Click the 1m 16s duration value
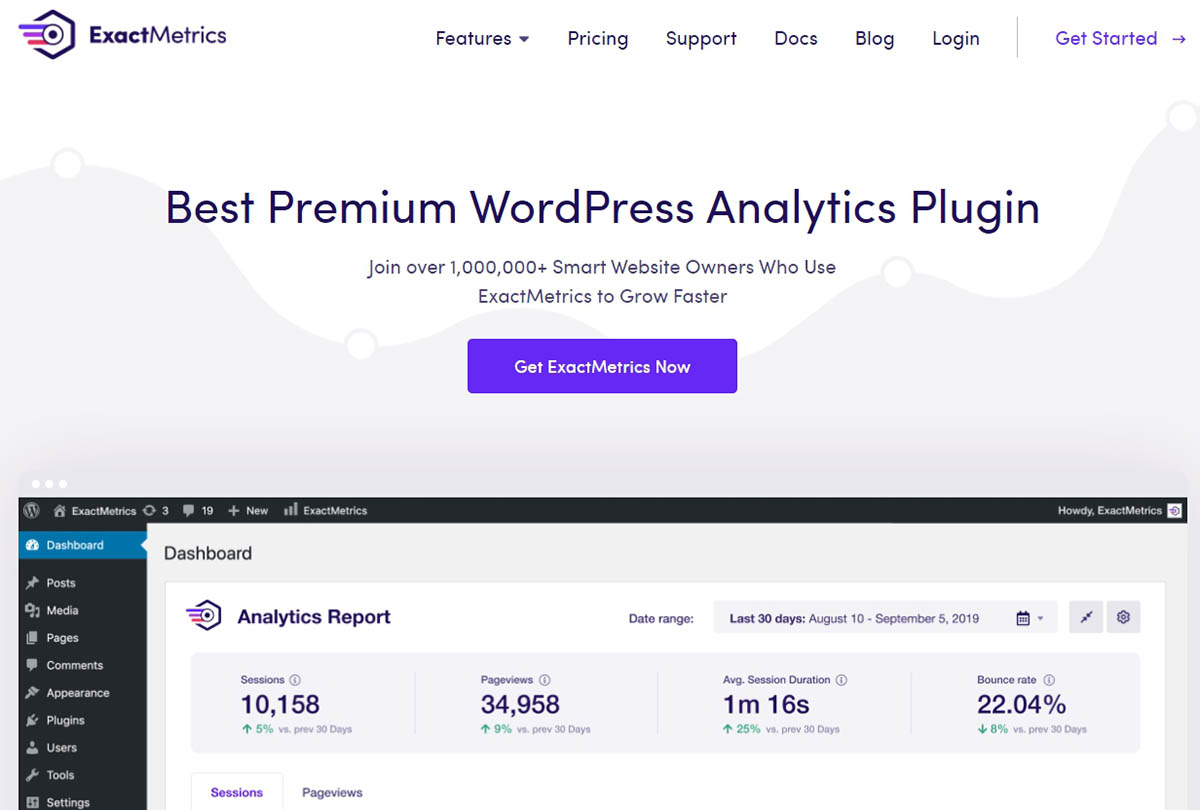Viewport: 1200px width, 810px height. (766, 704)
